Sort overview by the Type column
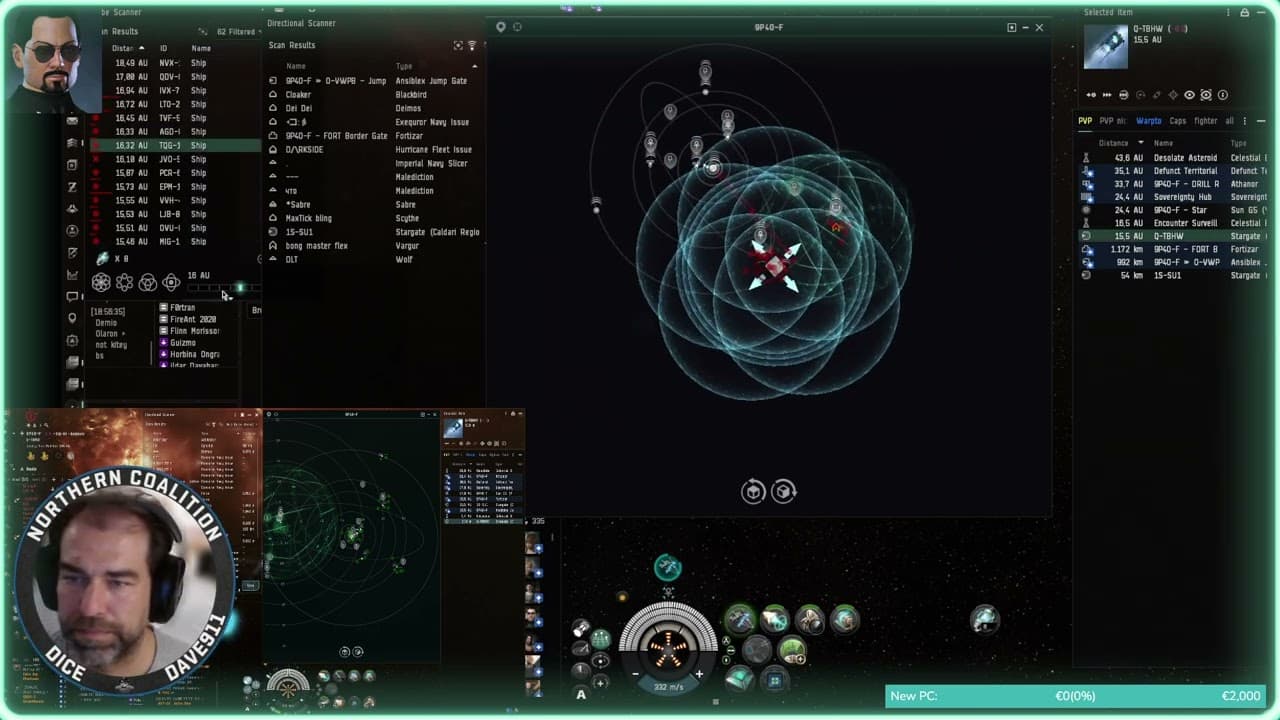 1239,143
